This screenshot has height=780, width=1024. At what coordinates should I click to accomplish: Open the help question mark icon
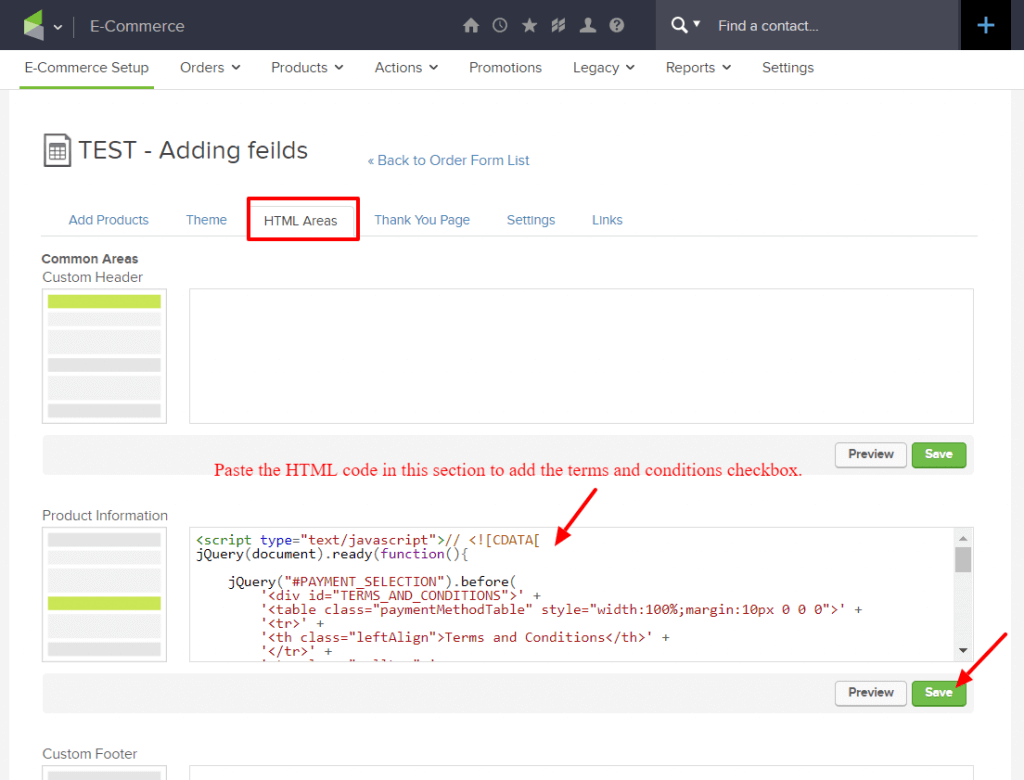(616, 25)
